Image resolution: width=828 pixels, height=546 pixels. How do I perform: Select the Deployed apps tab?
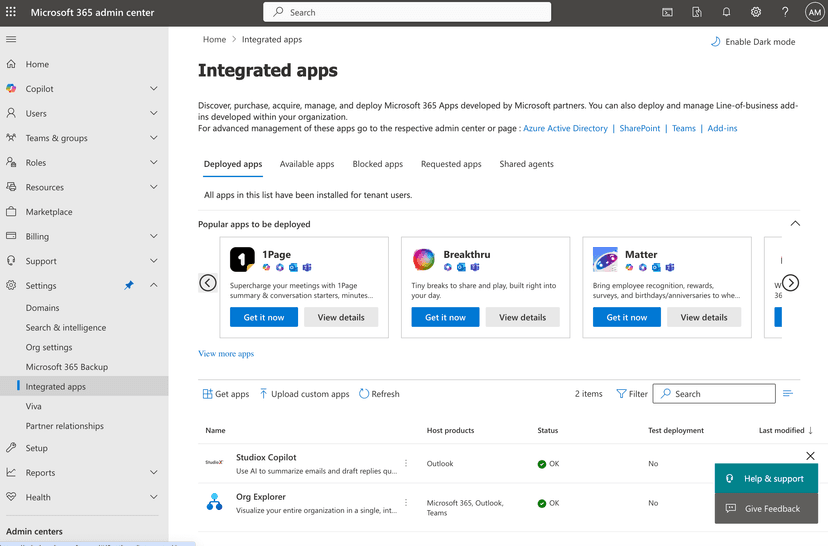point(233,164)
